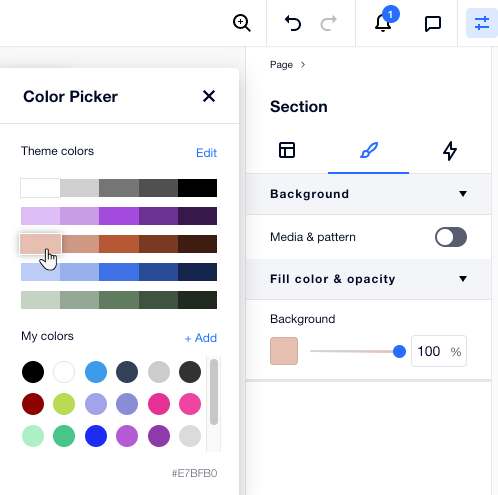498x495 pixels.
Task: Enable the Media & pattern toggle
Action: click(x=451, y=237)
